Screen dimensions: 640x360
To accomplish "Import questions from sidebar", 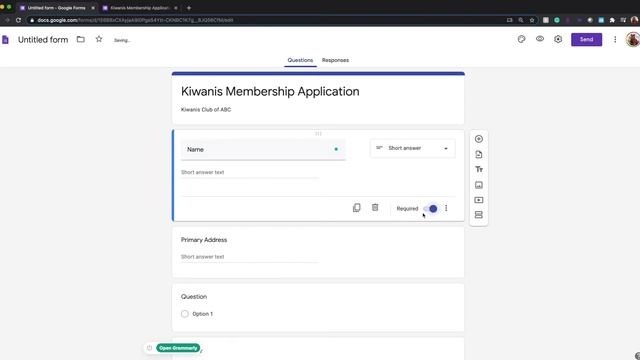I will (x=479, y=154).
